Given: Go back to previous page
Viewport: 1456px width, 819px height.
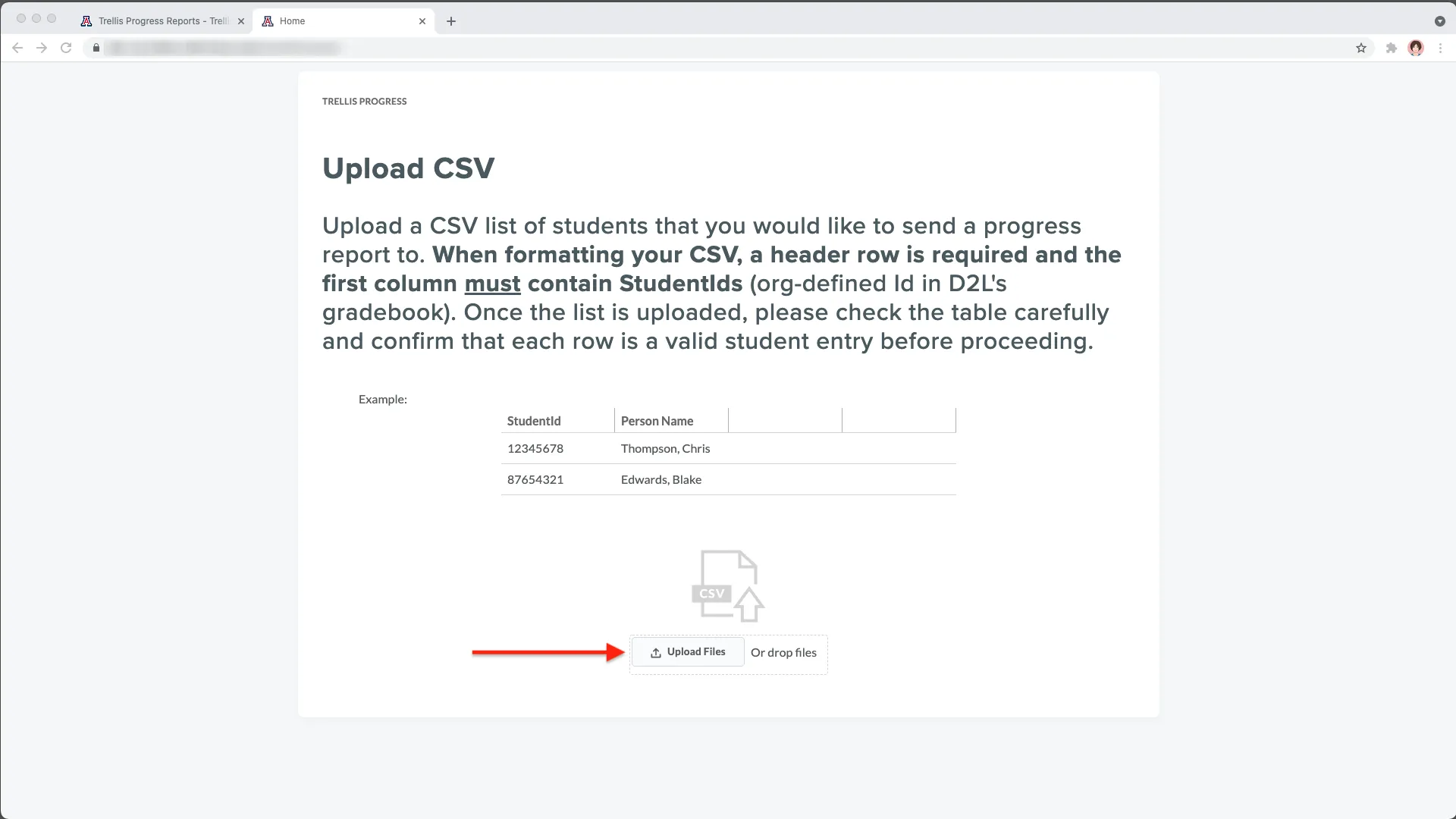Looking at the screenshot, I should (x=17, y=48).
